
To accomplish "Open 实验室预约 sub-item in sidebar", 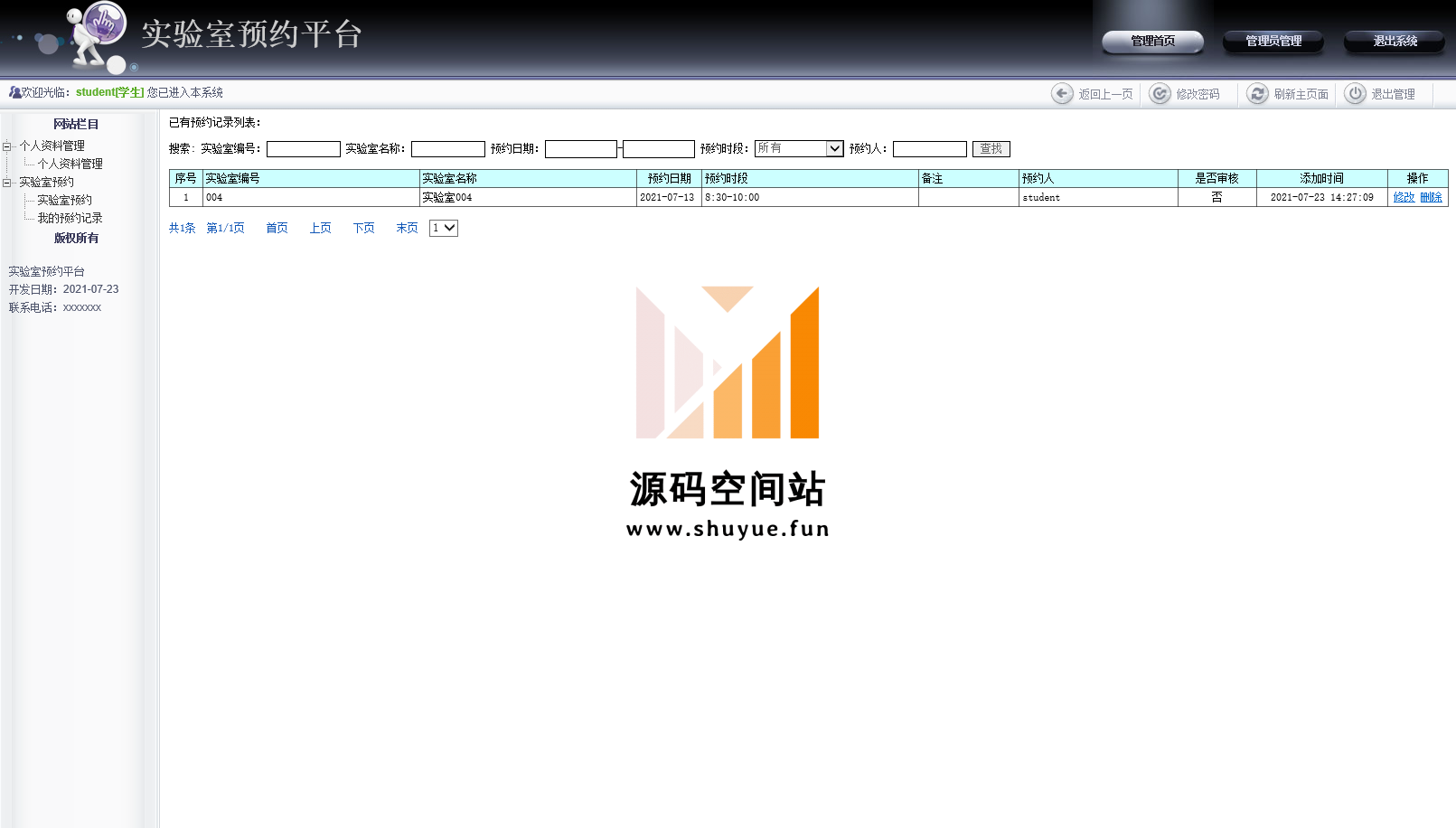I will (x=64, y=200).
